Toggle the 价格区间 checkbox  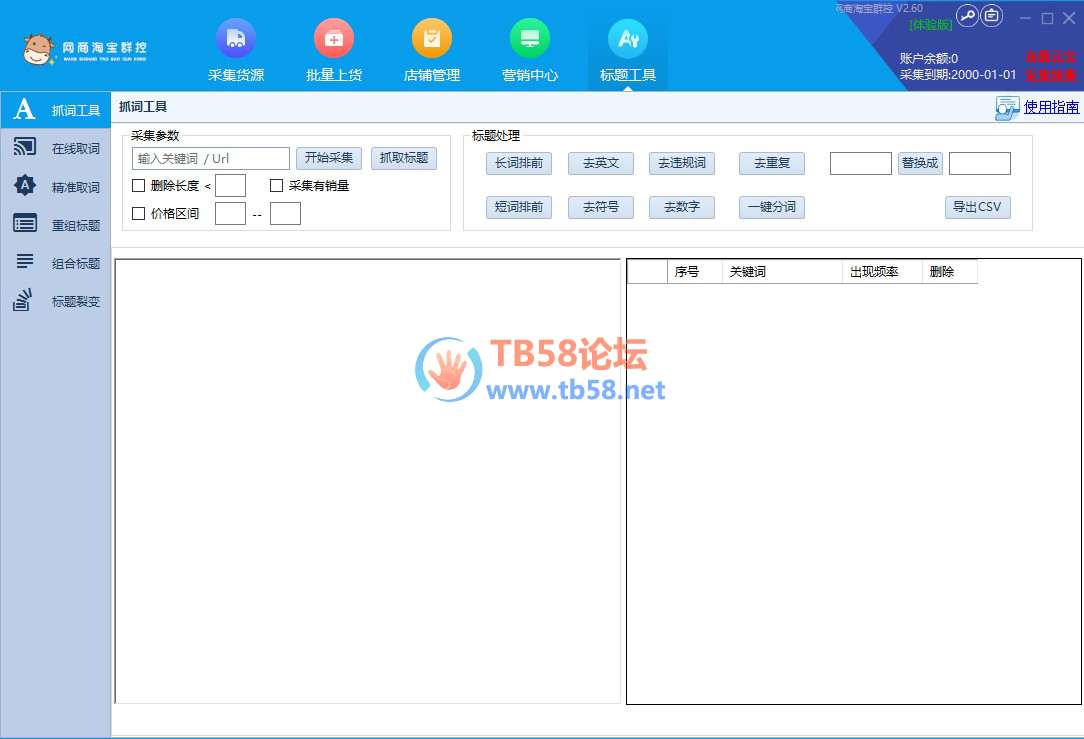(138, 214)
